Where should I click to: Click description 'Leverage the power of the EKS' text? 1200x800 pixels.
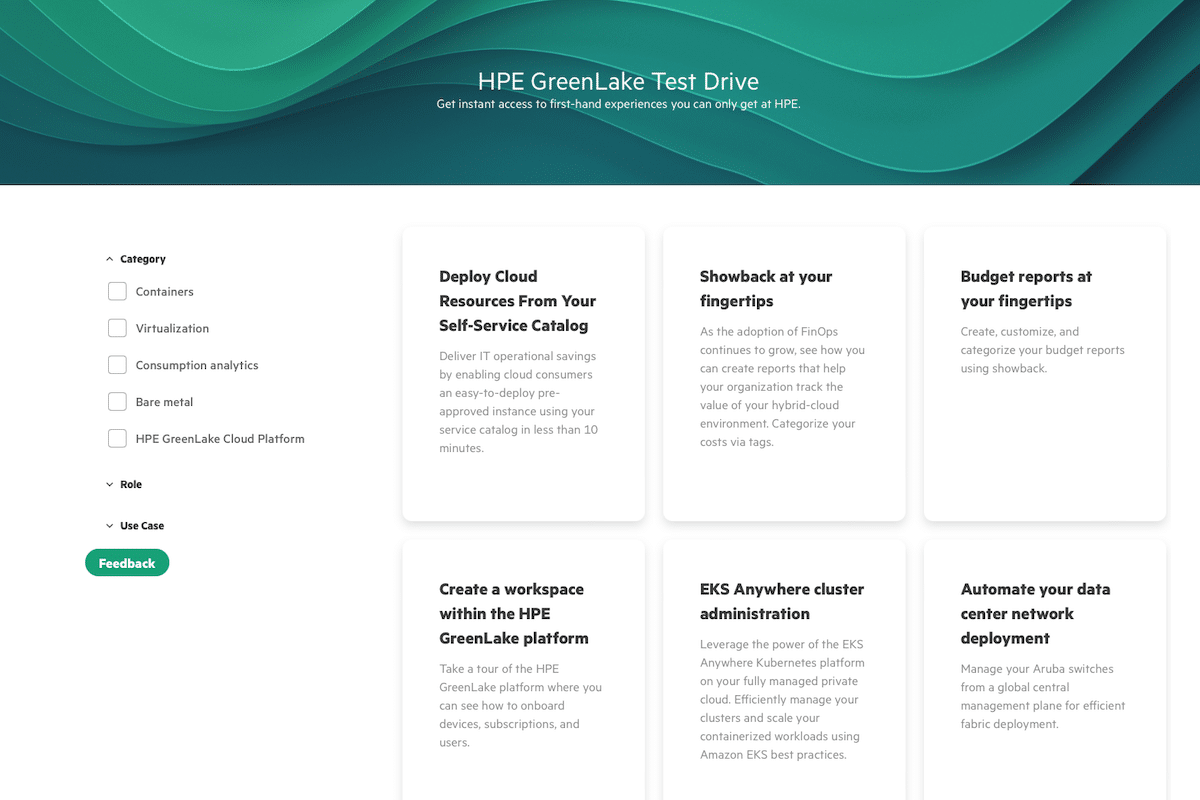pos(782,699)
